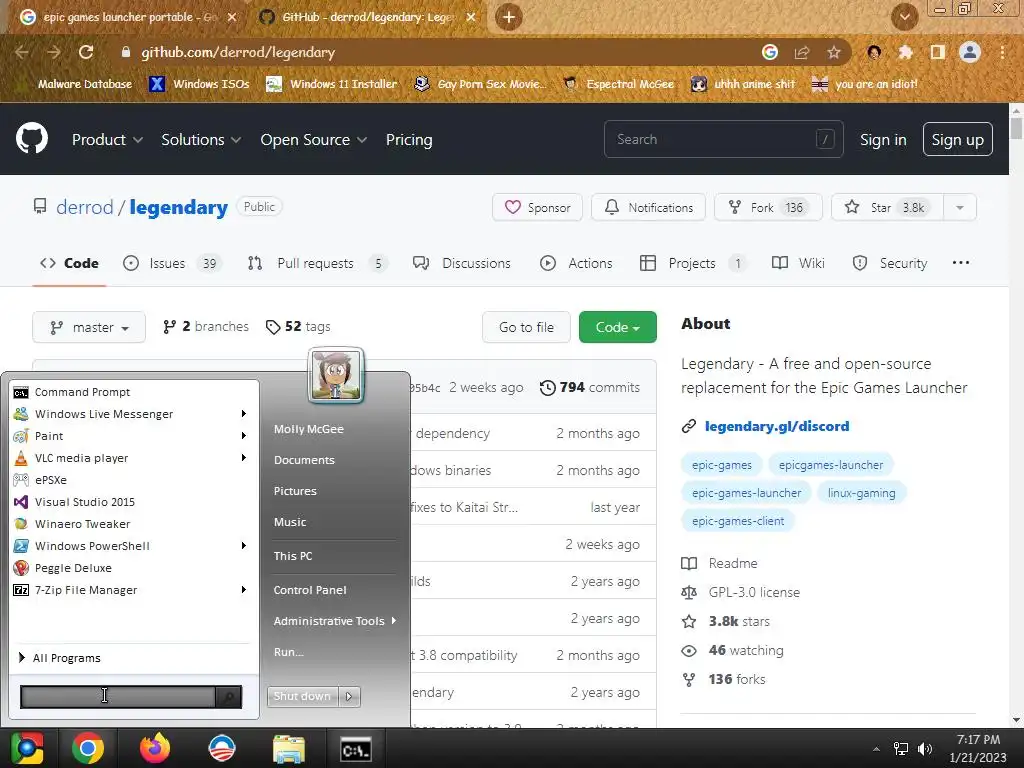1024x768 pixels.
Task: Switch to the Actions tab
Action: pos(576,263)
